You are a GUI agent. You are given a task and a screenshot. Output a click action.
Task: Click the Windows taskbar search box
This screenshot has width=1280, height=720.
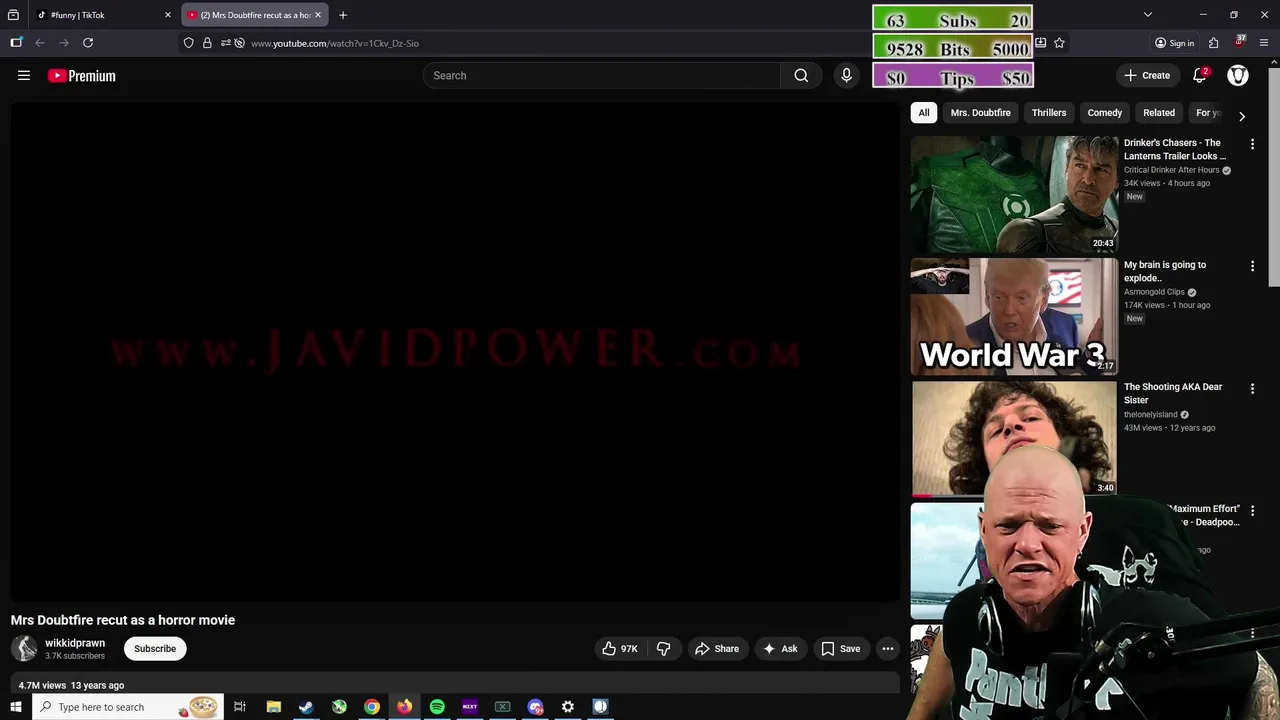[x=127, y=707]
